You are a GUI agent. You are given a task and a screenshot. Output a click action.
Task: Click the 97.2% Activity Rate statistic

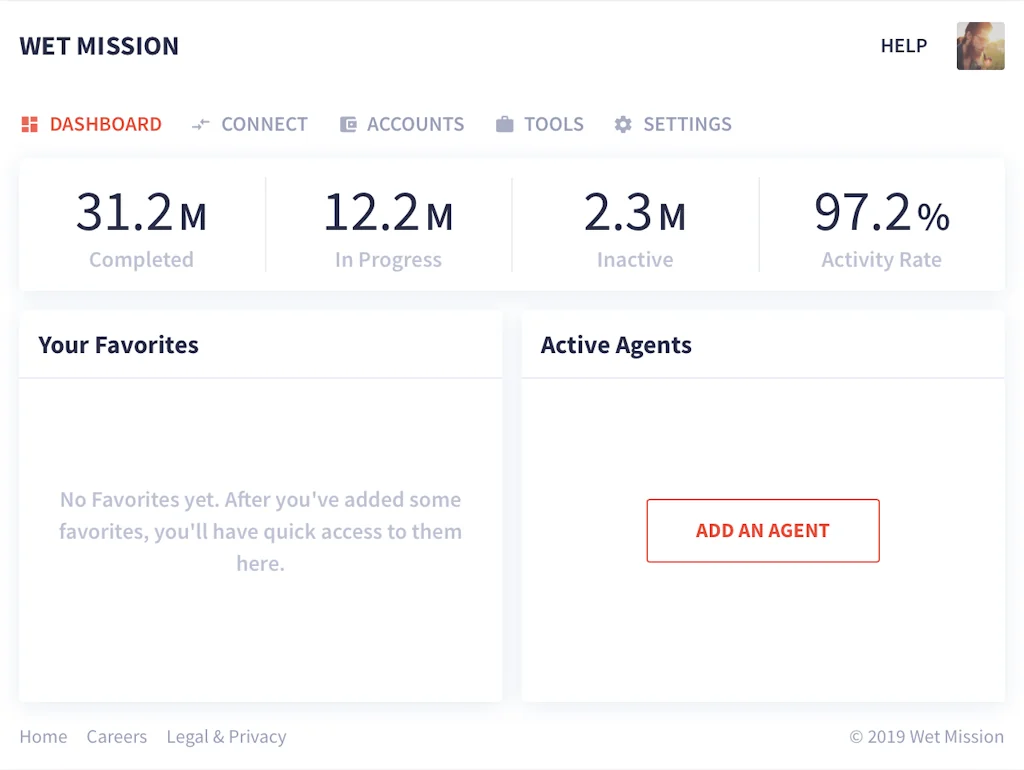[881, 227]
